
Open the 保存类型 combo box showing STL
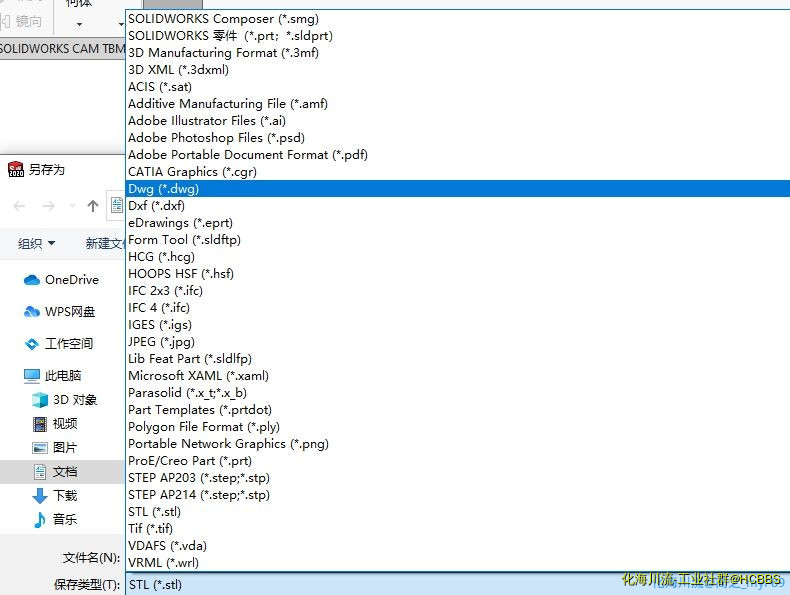click(x=457, y=584)
